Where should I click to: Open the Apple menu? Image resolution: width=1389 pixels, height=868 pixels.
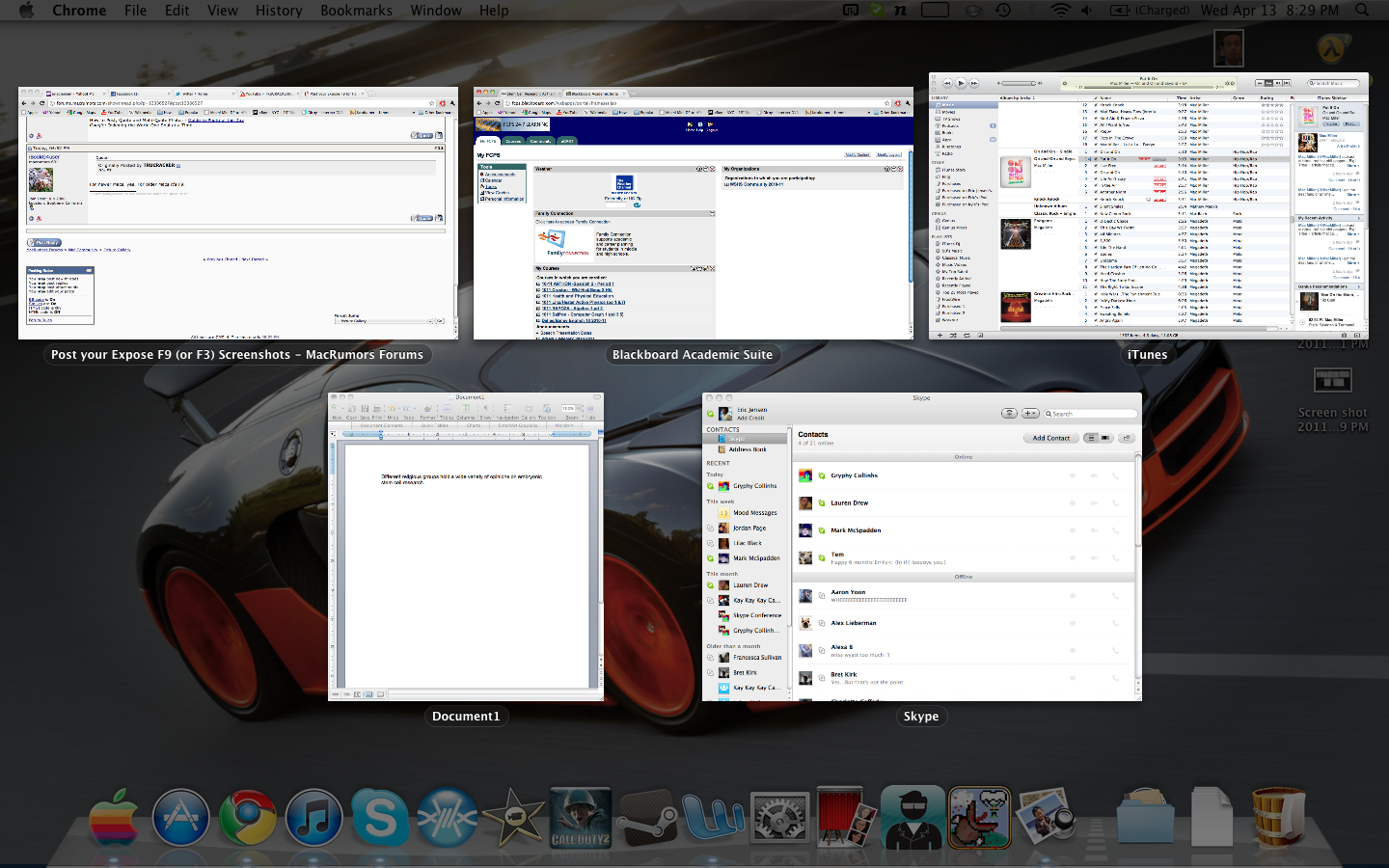[x=26, y=10]
